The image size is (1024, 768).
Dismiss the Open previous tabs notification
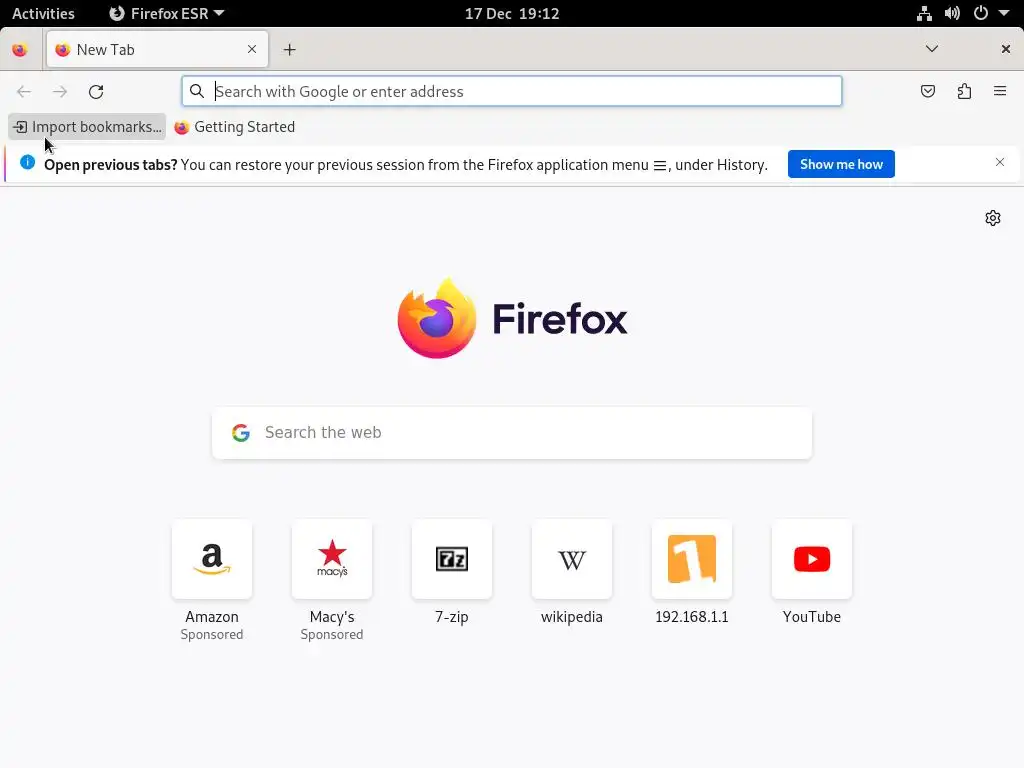point(1000,162)
